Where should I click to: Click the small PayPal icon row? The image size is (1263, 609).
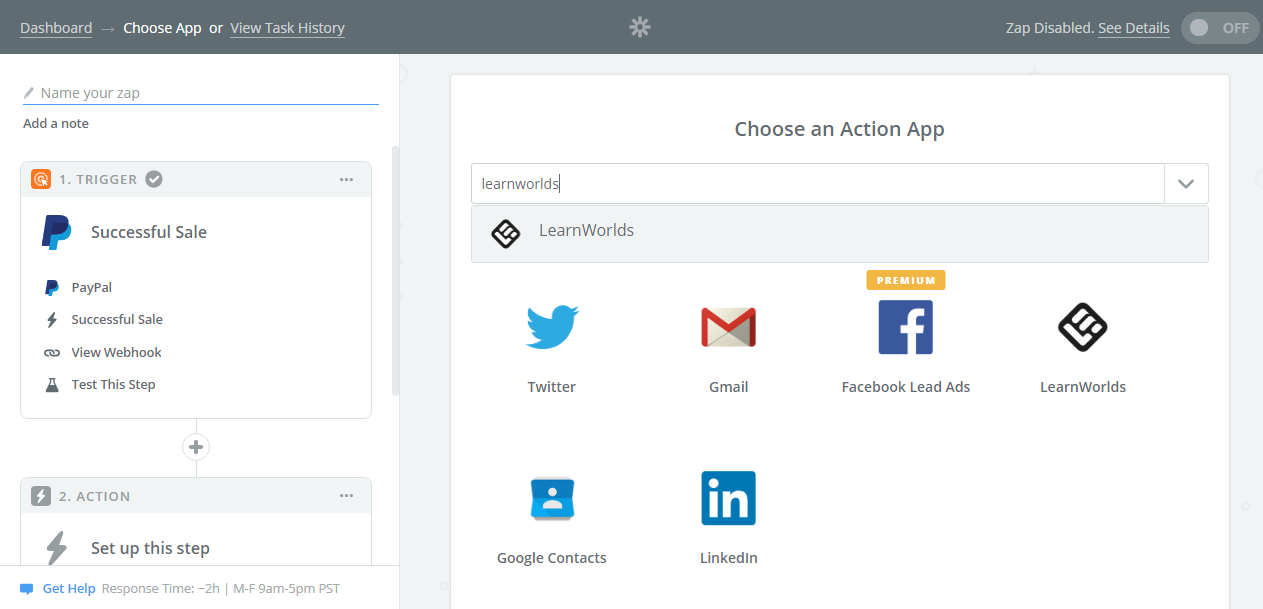(x=52, y=288)
